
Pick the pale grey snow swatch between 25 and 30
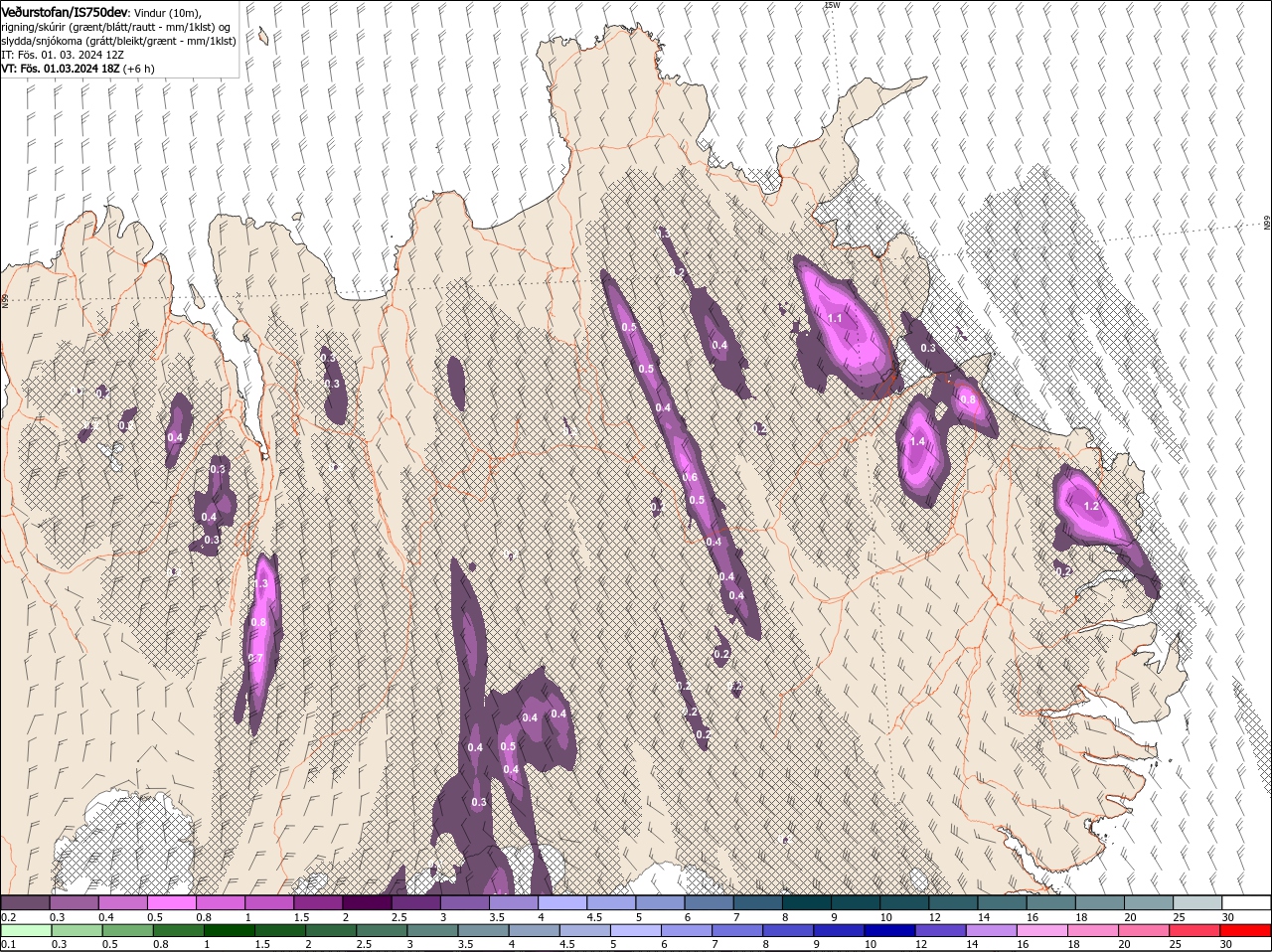pos(1198,902)
